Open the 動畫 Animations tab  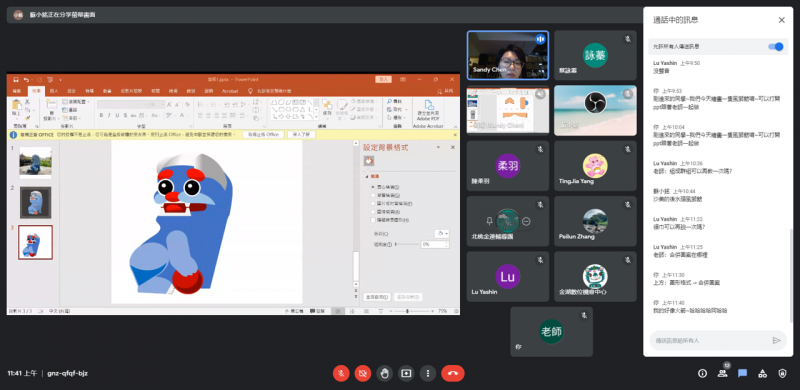tap(107, 91)
